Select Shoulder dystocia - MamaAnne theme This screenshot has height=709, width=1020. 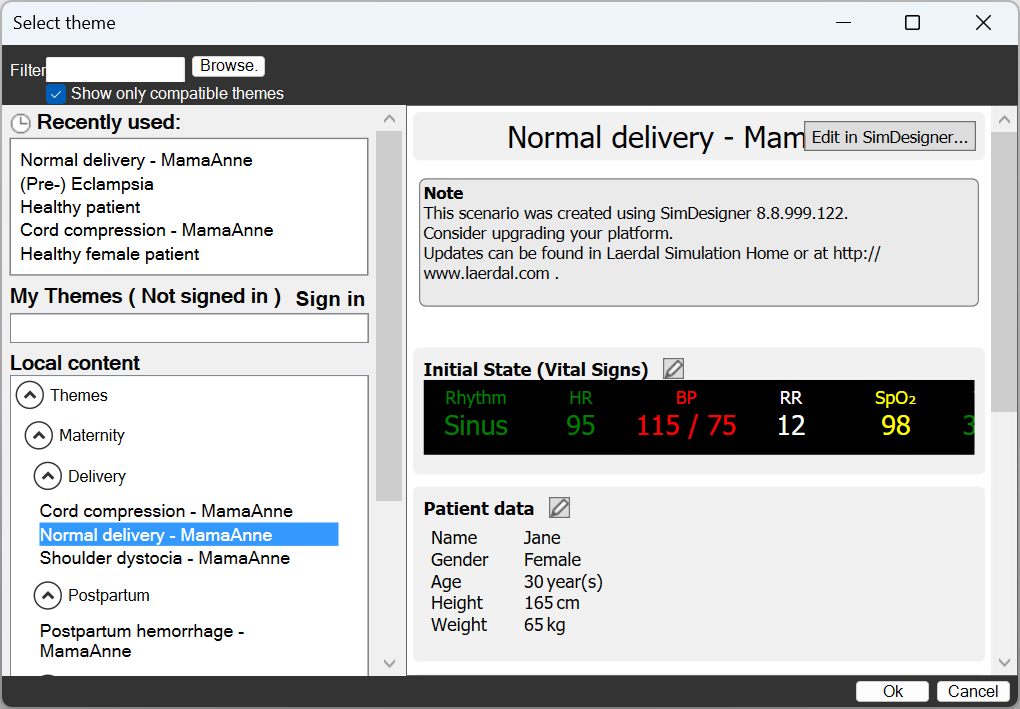coord(165,558)
